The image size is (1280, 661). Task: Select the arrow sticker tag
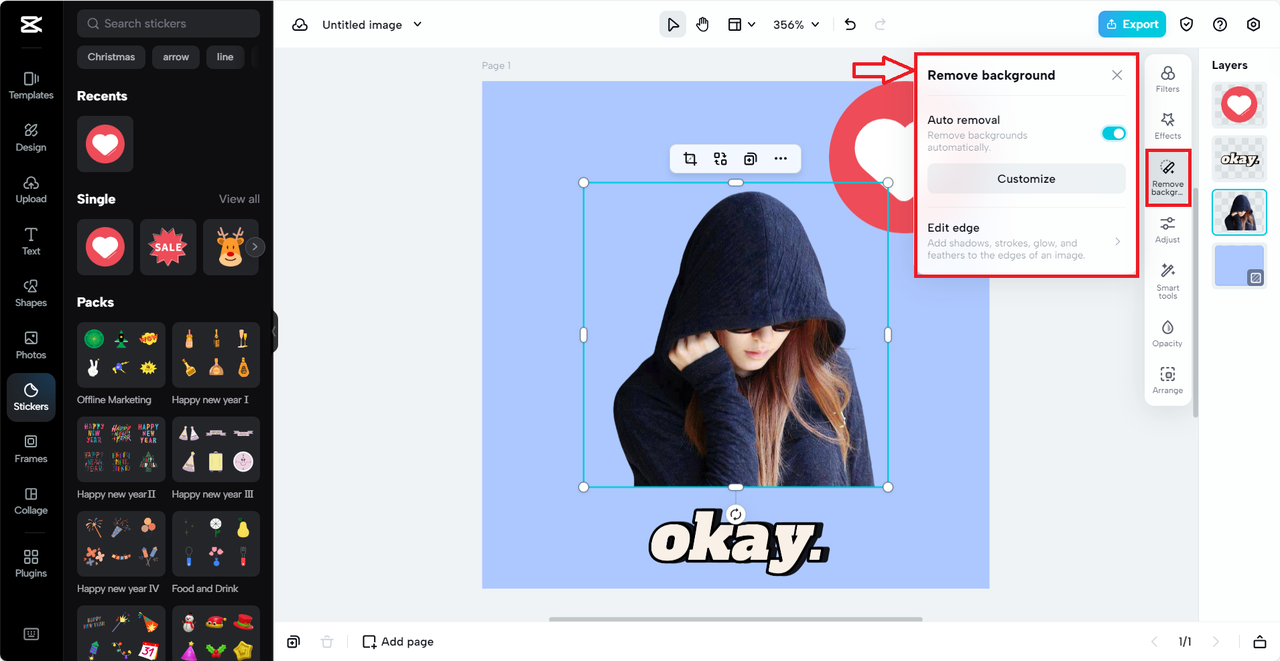click(176, 57)
